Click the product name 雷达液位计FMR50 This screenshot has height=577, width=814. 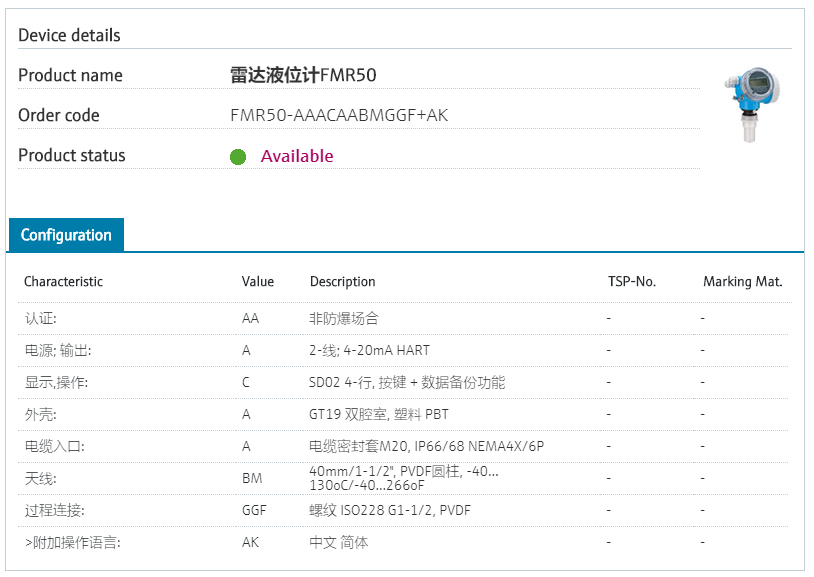(x=303, y=75)
